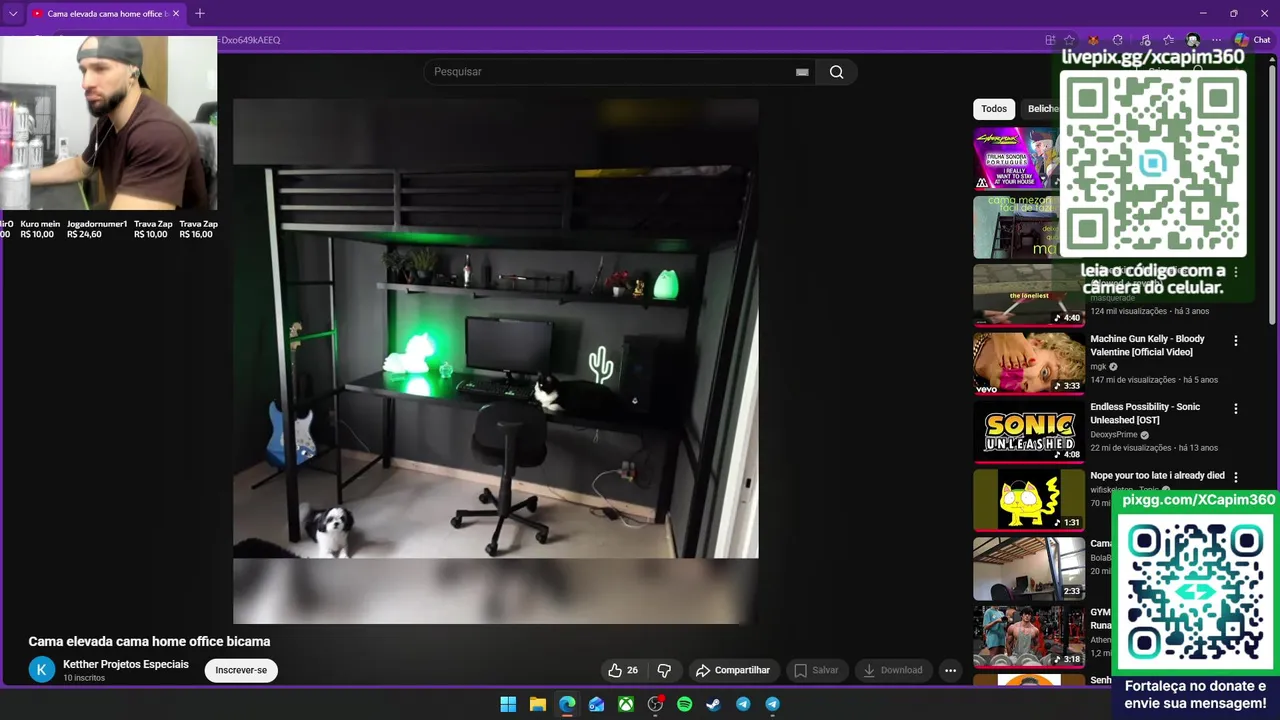Open the loft bed 2:33 video thumbnail

1029,567
